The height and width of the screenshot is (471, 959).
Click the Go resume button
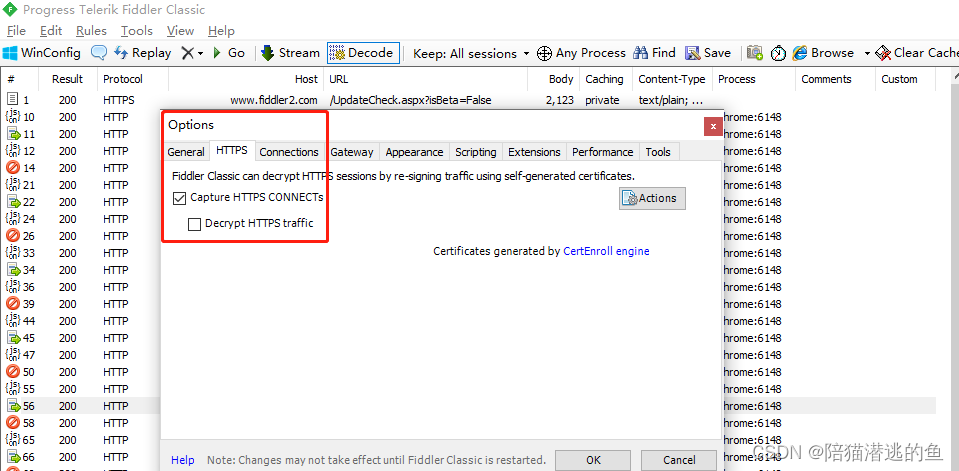pos(229,53)
